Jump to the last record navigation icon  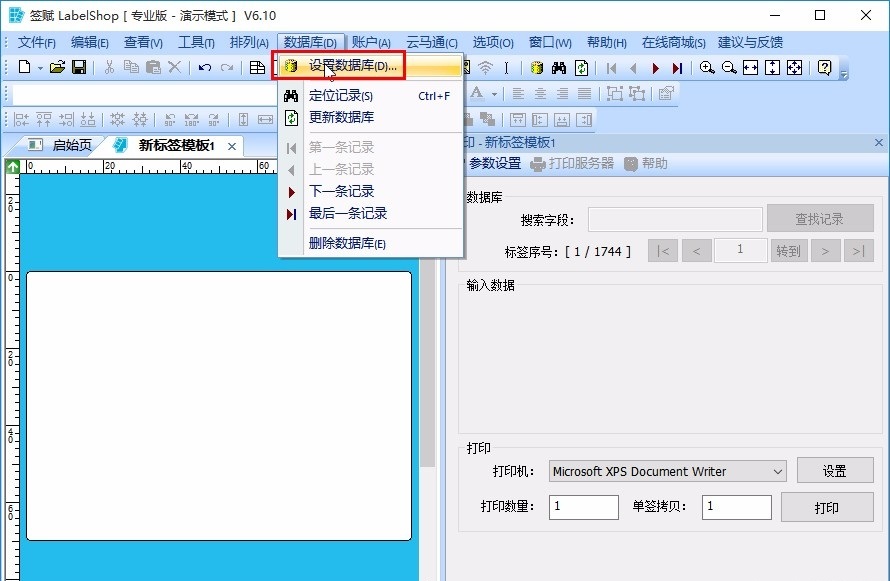pos(677,67)
